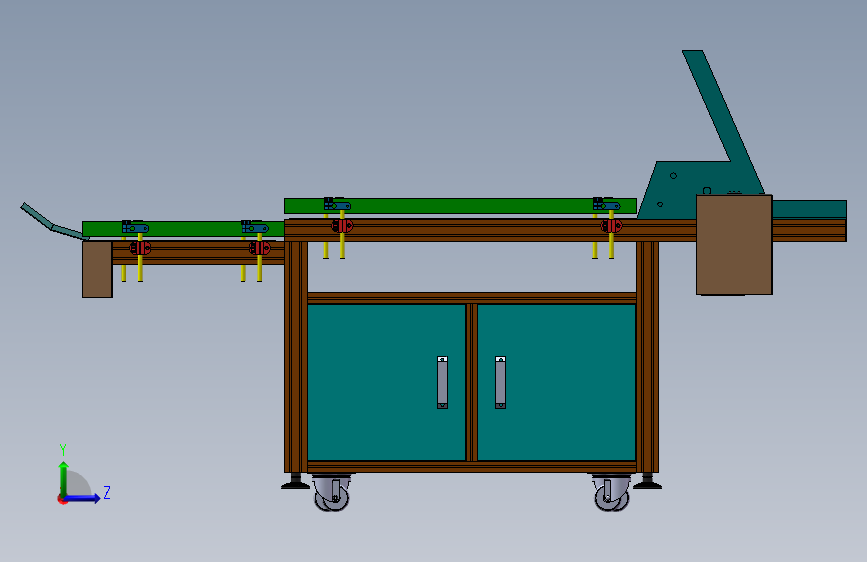Viewport: 867px width, 562px height.
Task: Click the right black leveling foot
Action: click(647, 482)
